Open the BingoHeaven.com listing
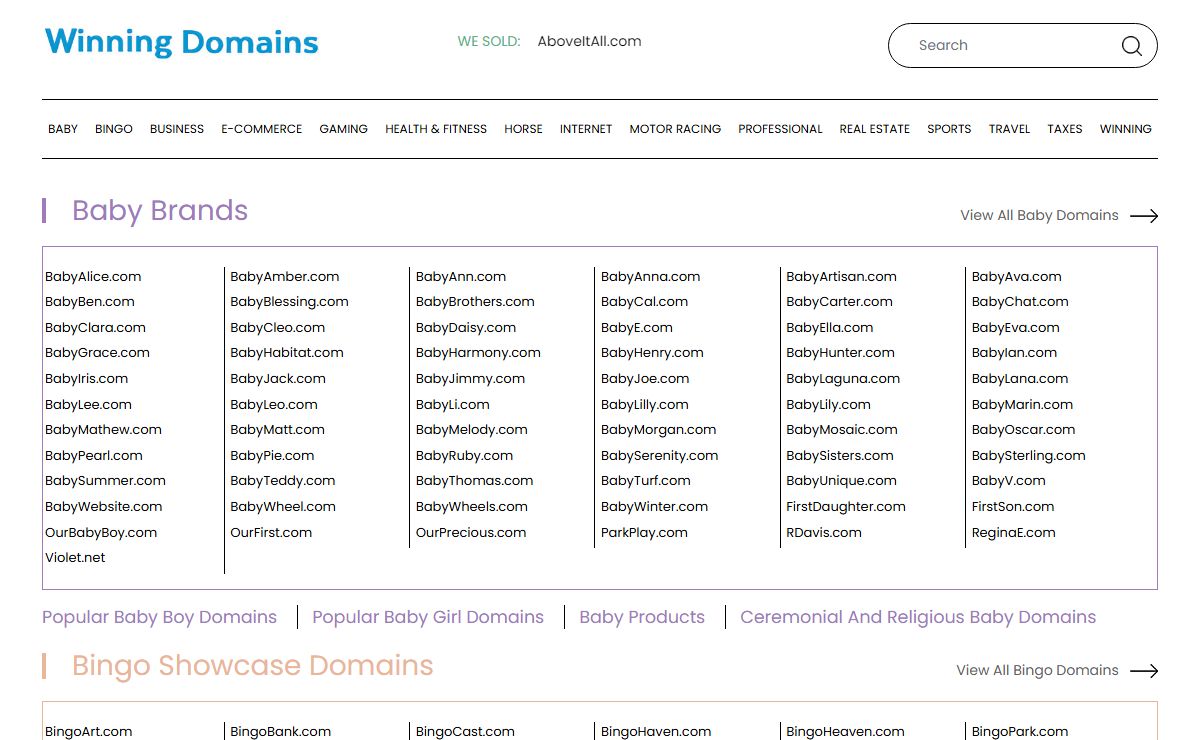This screenshot has height=740, width=1200. (845, 732)
